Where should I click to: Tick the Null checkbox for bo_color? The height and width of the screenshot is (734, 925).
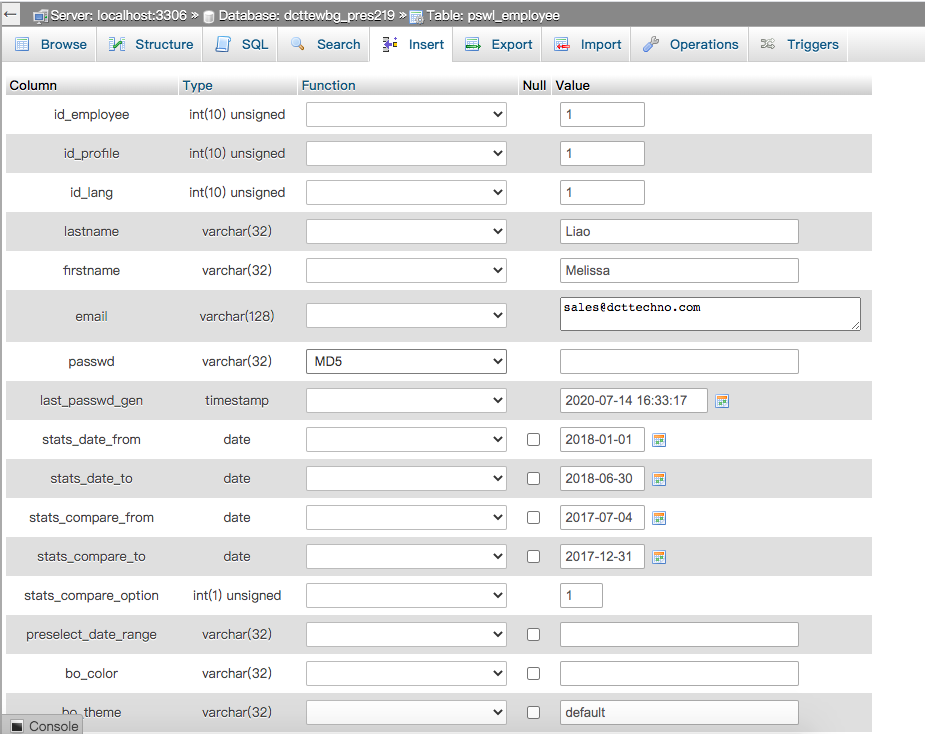click(533, 673)
